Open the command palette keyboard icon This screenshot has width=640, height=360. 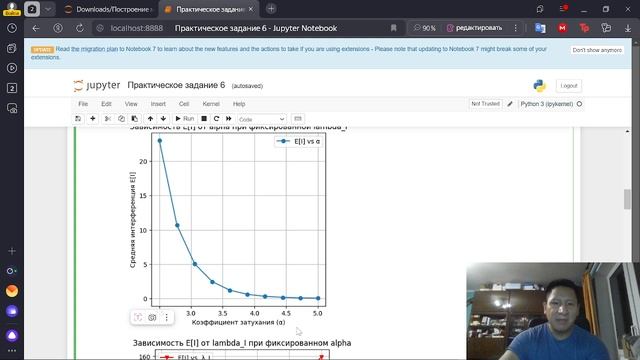pyautogui.click(x=298, y=119)
